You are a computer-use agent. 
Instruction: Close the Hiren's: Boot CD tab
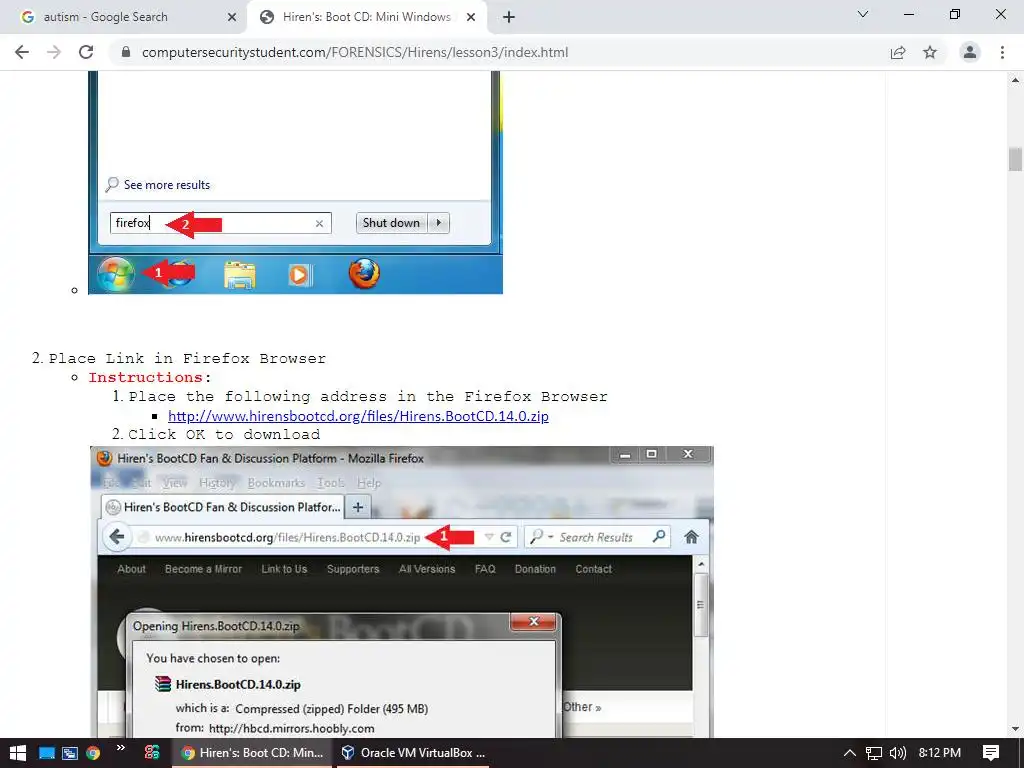pos(471,18)
